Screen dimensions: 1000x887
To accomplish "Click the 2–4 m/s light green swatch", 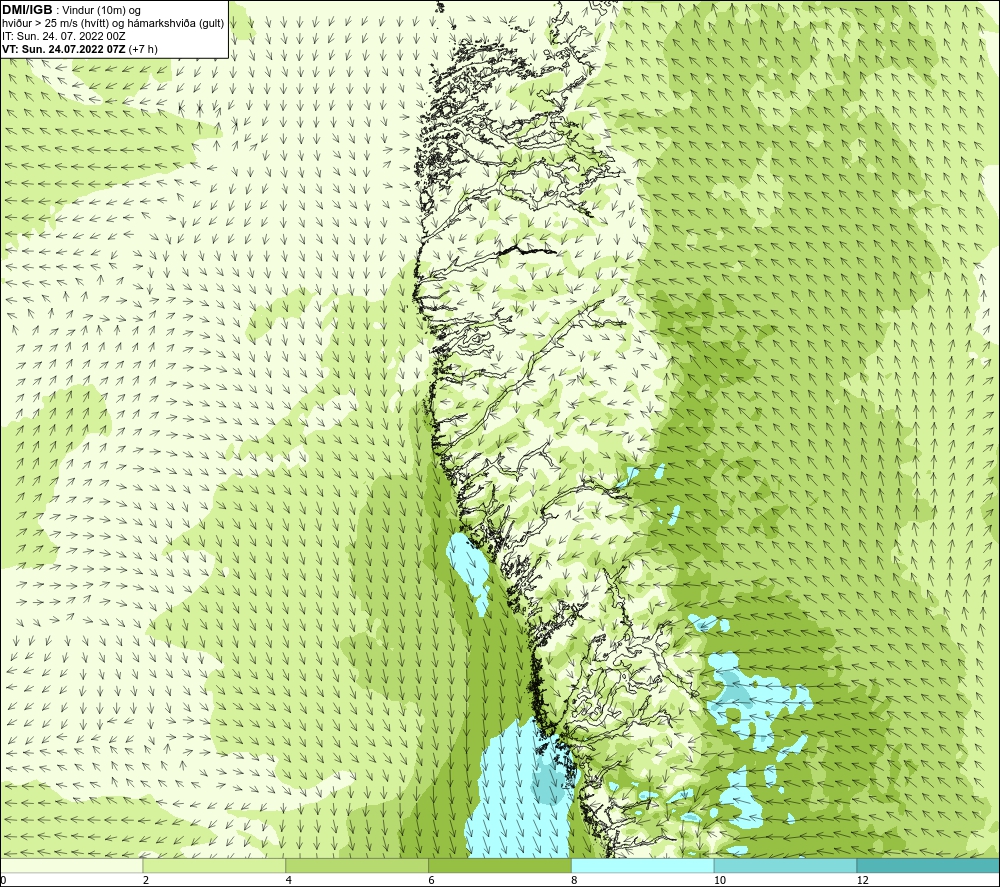I will pos(214,865).
